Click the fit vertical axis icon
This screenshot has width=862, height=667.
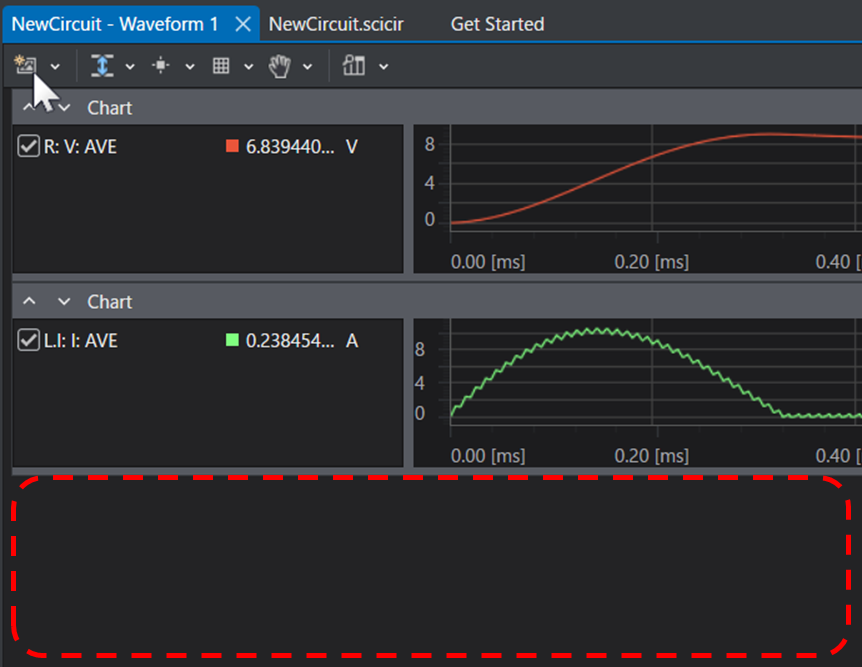[102, 65]
